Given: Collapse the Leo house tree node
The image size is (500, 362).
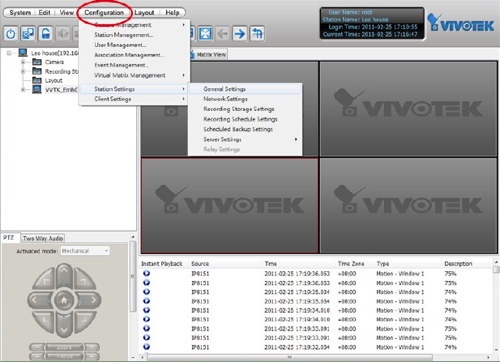Looking at the screenshot, I should tap(9, 53).
